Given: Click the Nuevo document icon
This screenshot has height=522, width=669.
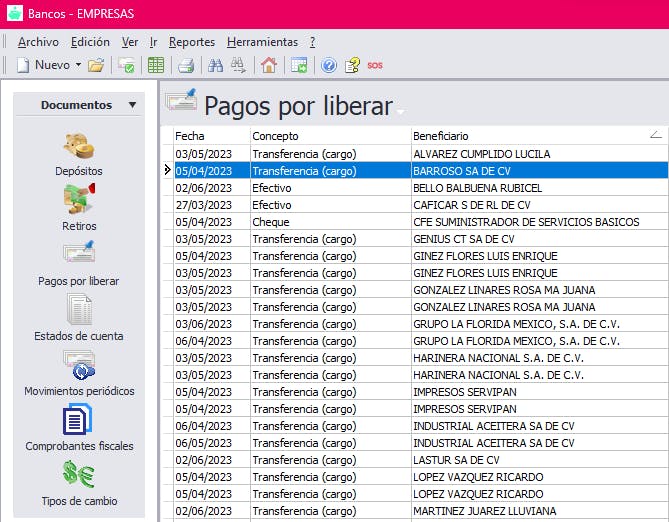Looking at the screenshot, I should (x=23, y=65).
